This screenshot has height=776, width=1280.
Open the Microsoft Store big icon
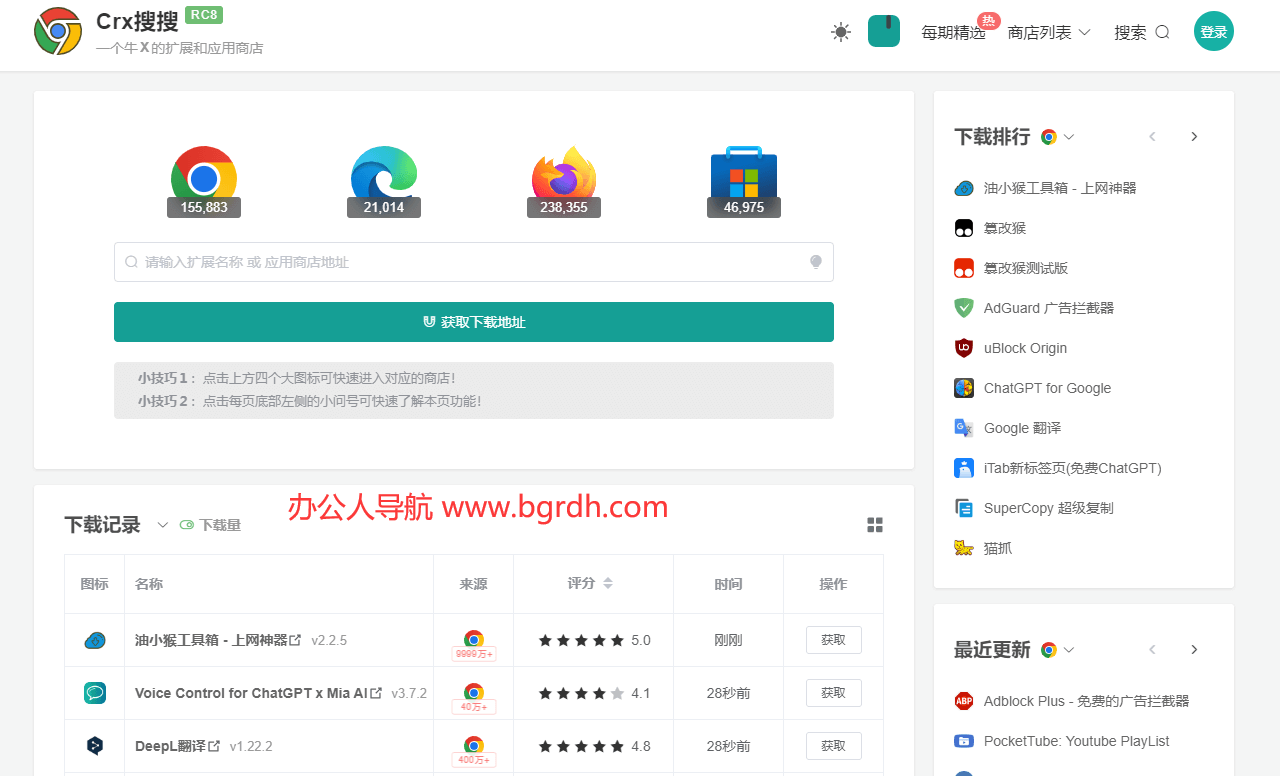[x=744, y=180]
